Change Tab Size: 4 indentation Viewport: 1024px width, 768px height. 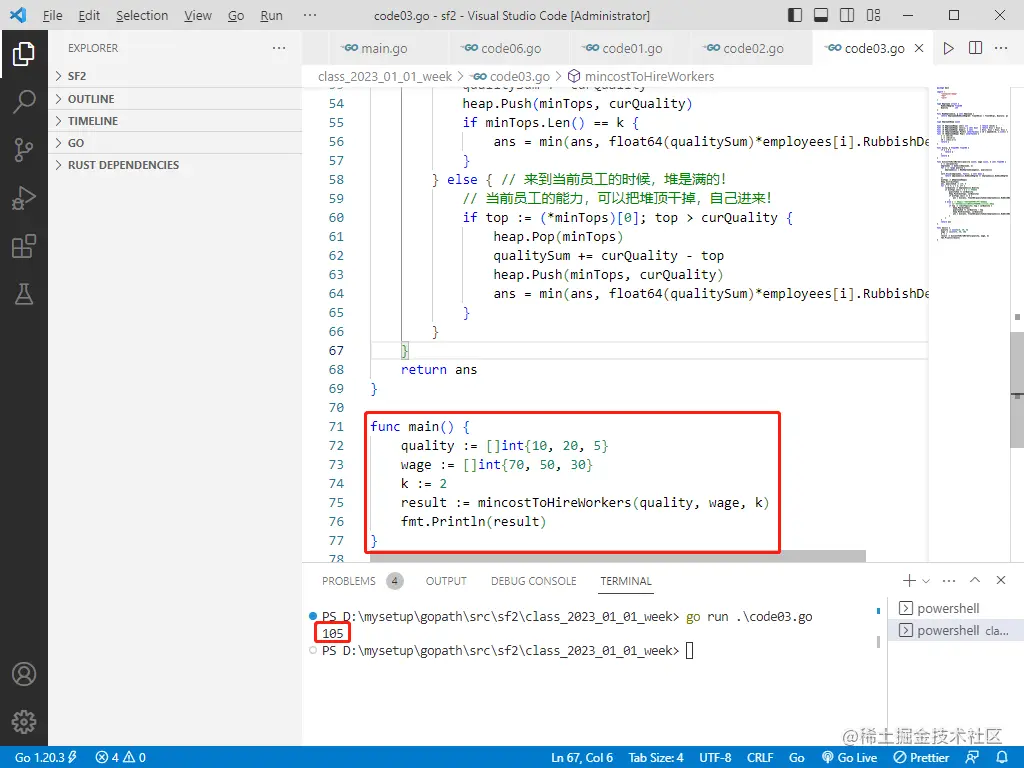[656, 758]
